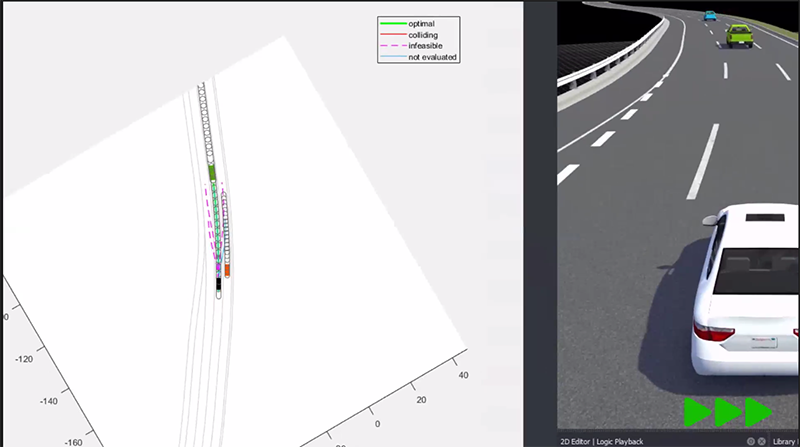Click the black ego marker in plot

[218, 286]
